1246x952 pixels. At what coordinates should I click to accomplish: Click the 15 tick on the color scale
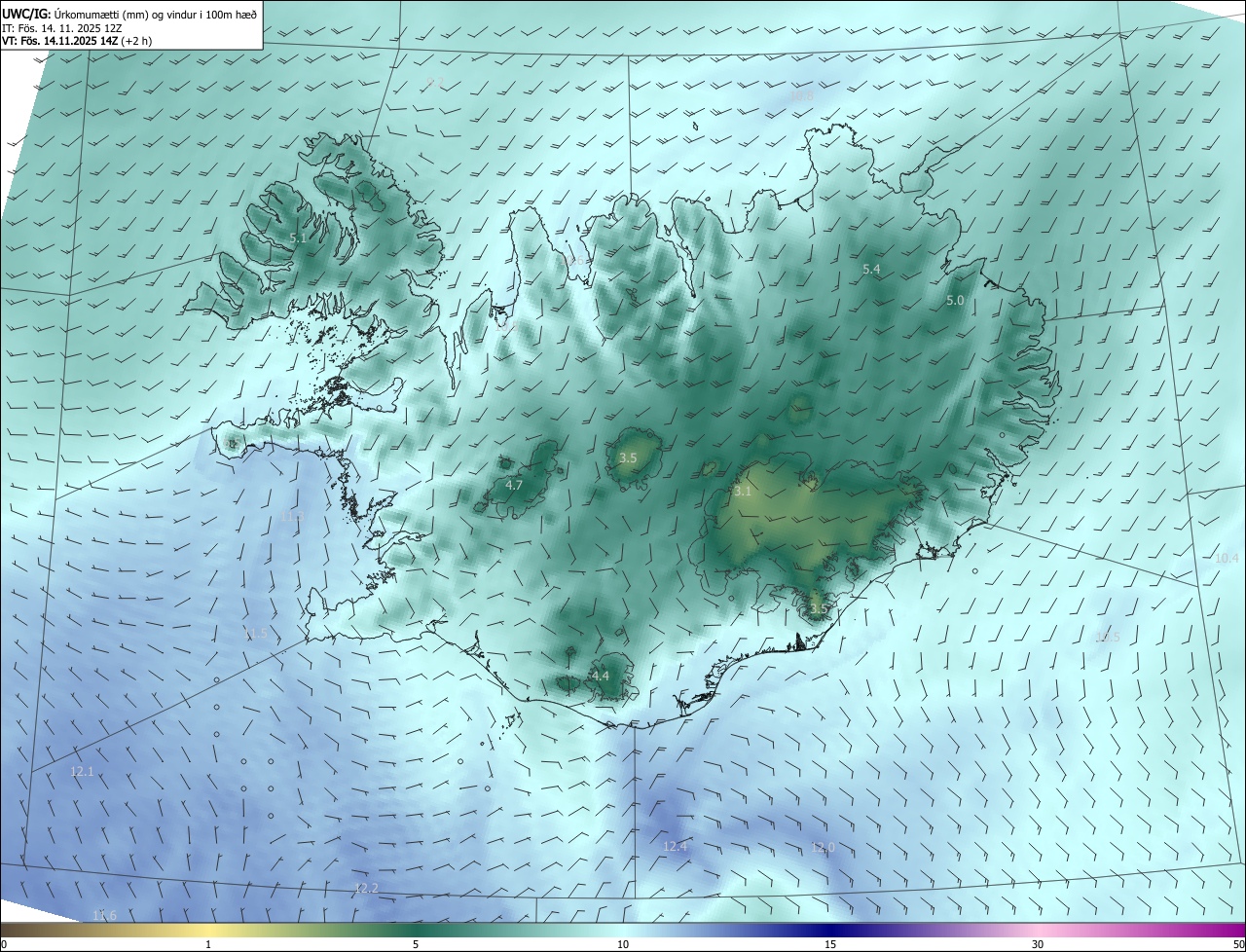pyautogui.click(x=830, y=944)
